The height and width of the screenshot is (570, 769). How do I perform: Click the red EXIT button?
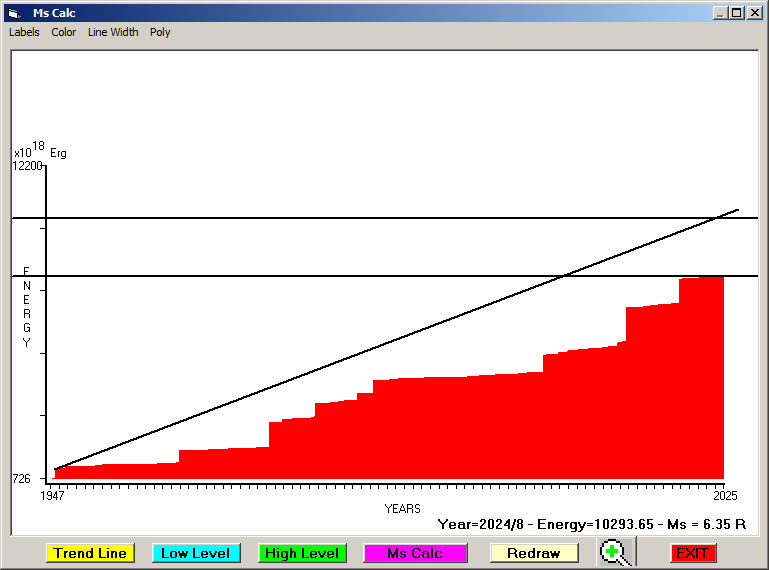click(692, 553)
